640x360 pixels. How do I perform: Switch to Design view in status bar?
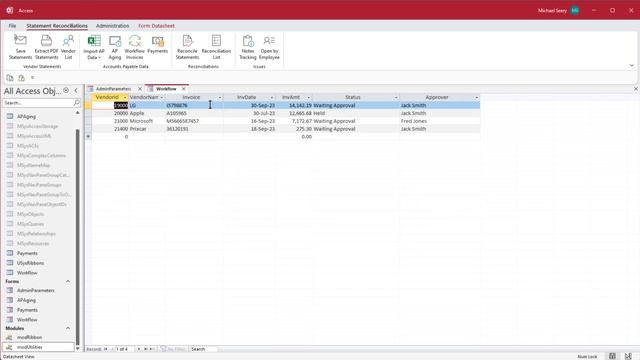click(628, 356)
